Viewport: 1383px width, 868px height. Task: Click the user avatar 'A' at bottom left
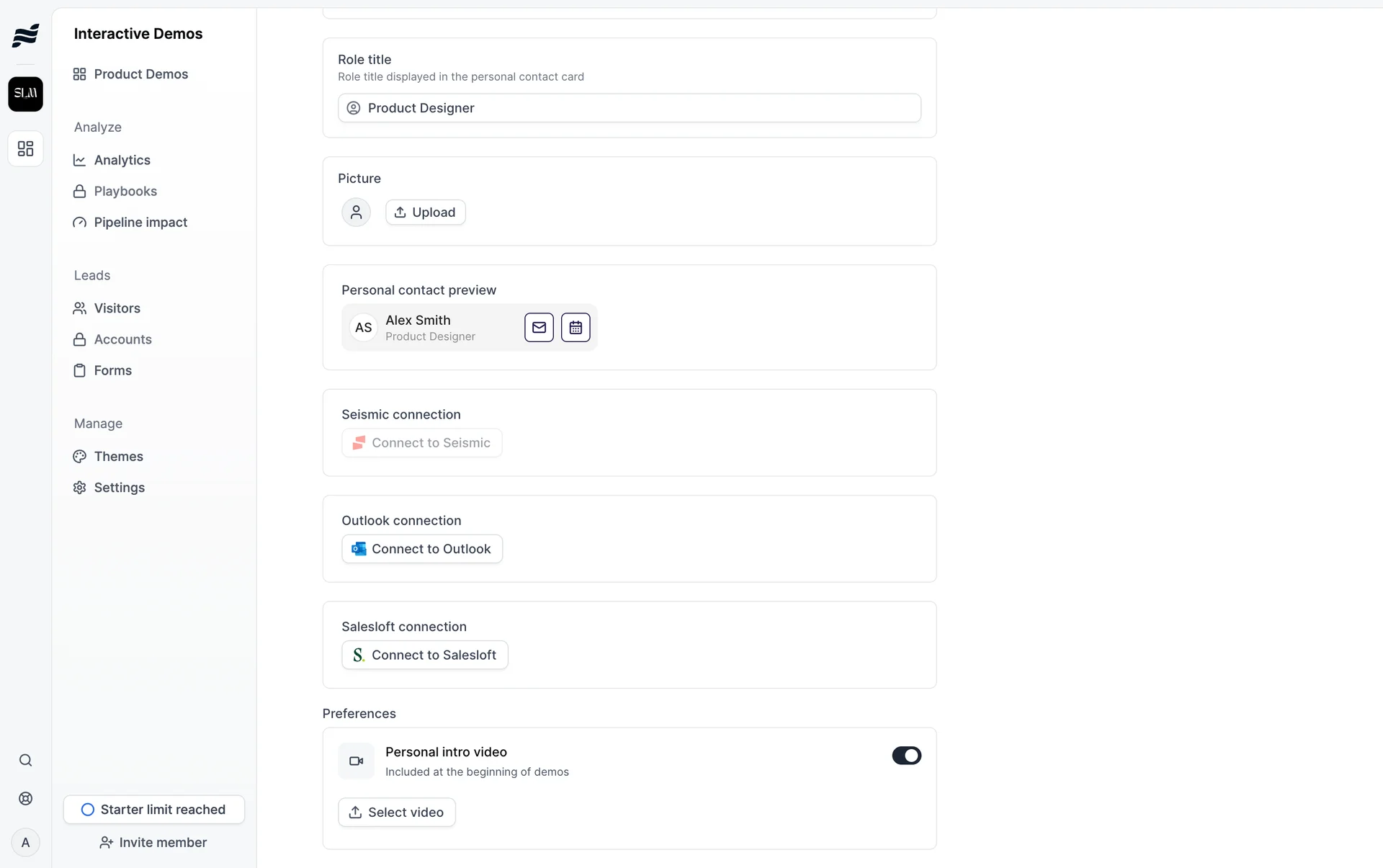tap(25, 842)
